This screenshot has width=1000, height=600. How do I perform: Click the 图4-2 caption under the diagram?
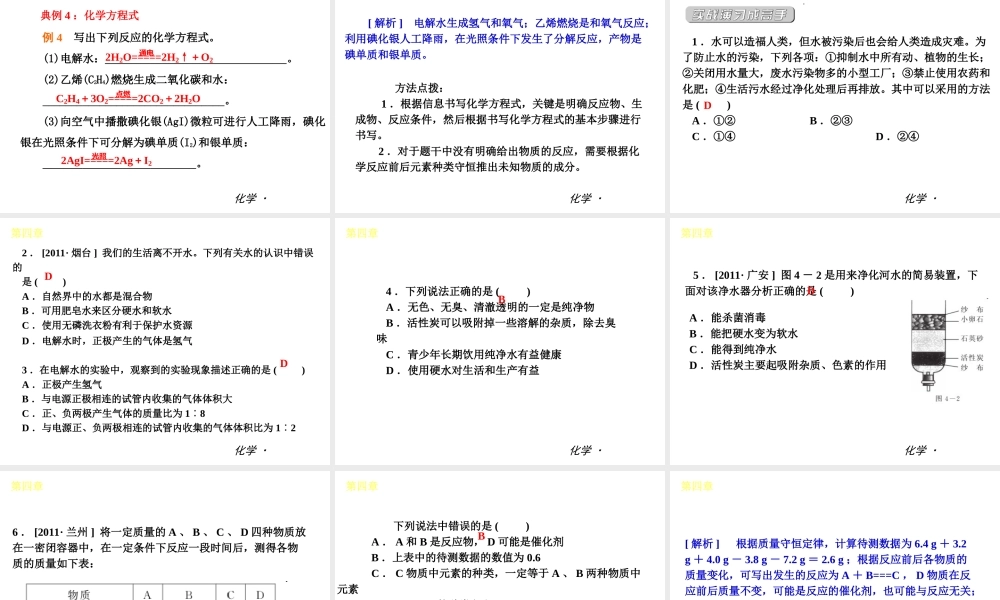(x=947, y=399)
